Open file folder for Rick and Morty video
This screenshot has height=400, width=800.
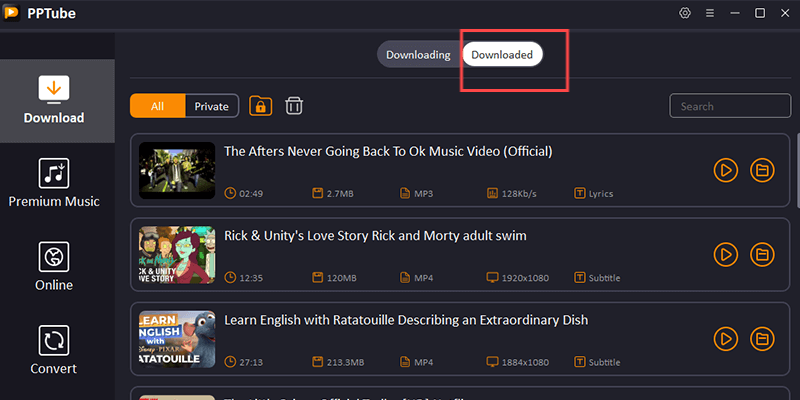762,254
